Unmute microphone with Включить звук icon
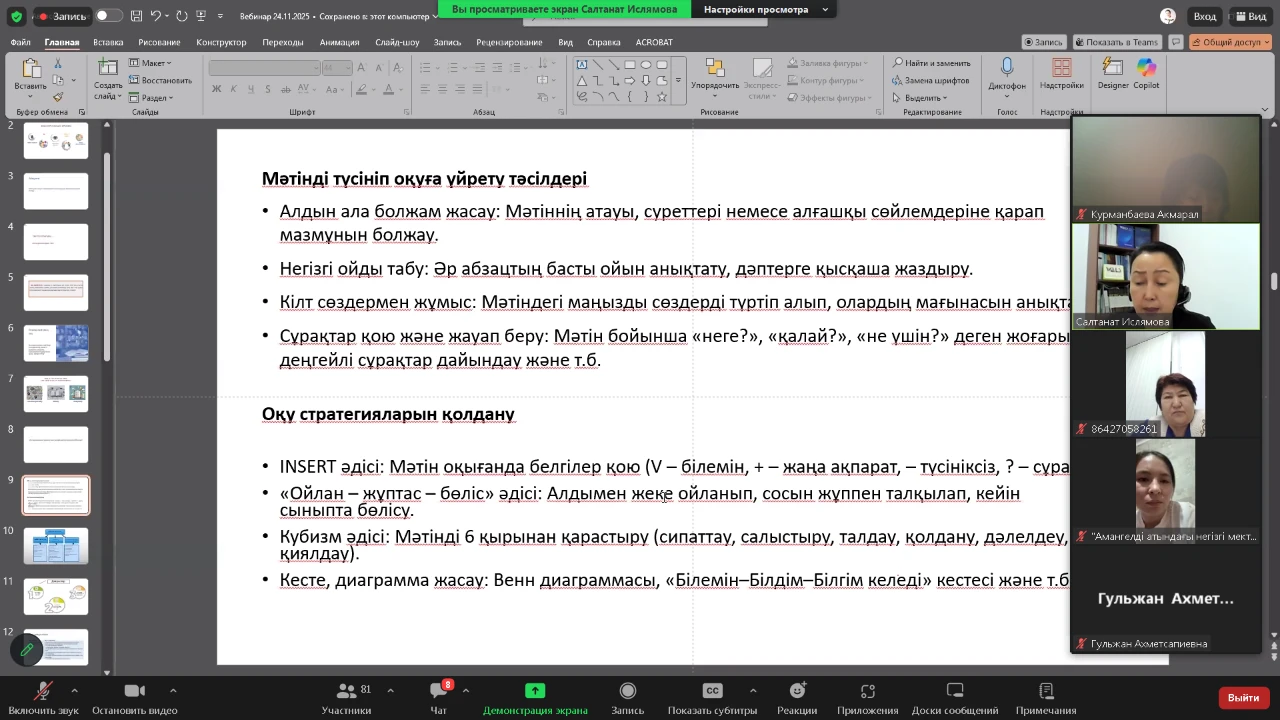Screen dimensions: 1280x720 tap(43, 692)
